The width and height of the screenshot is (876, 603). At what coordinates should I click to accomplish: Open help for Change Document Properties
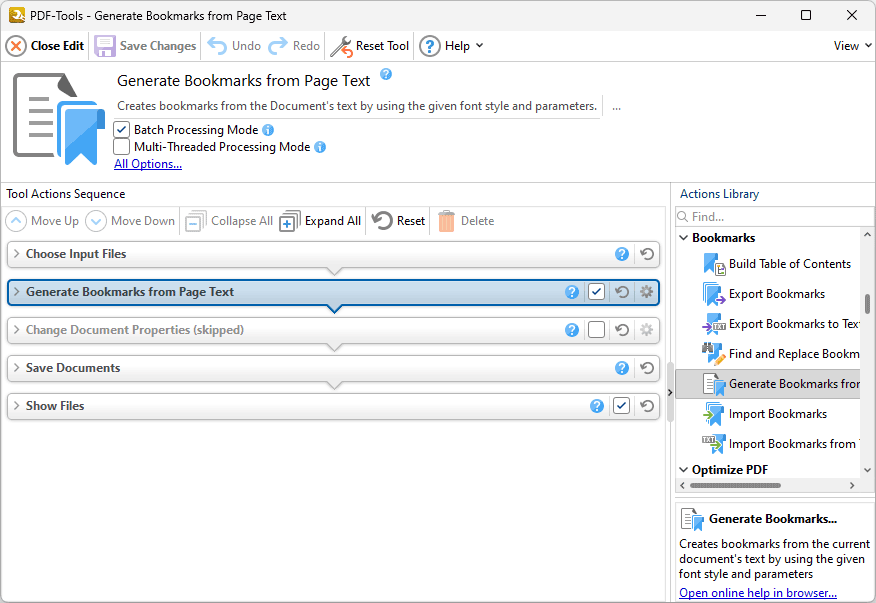(572, 330)
